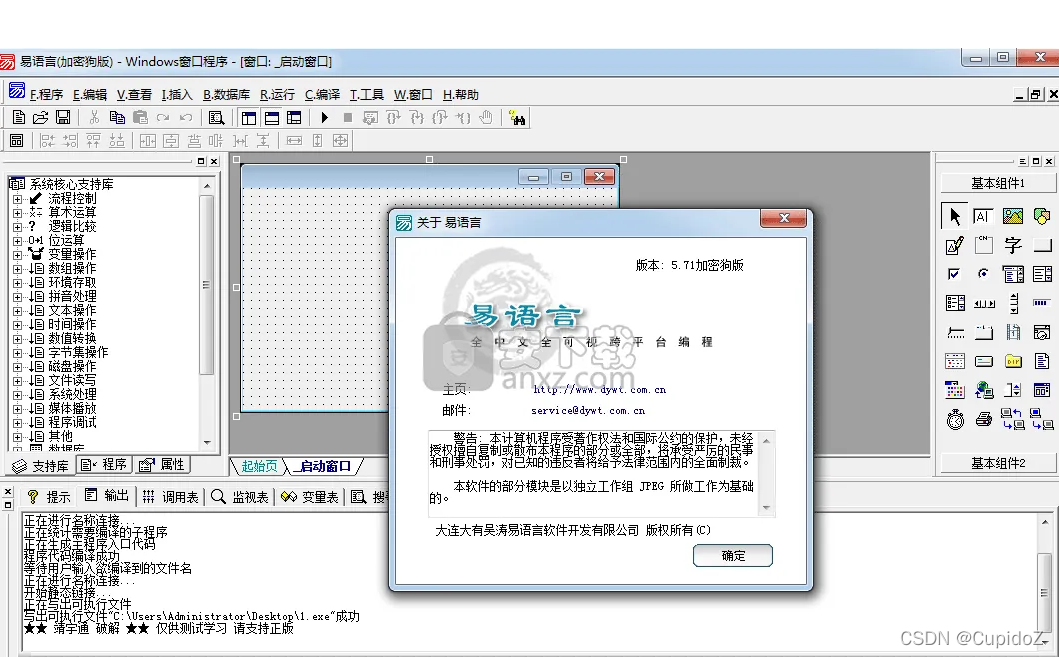Select the DIR directory box component

click(x=1012, y=361)
